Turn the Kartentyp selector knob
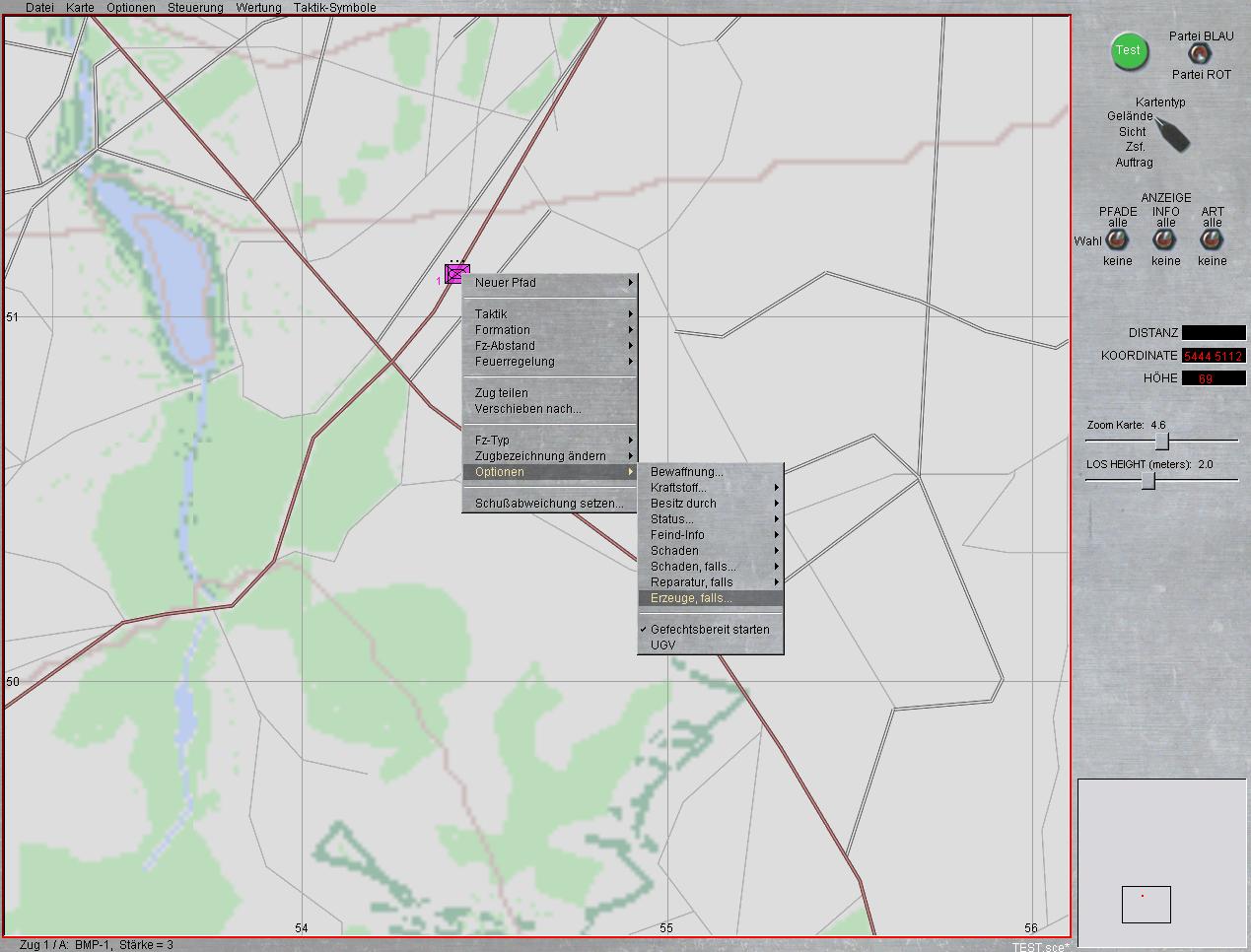1251x952 pixels. [1170, 133]
